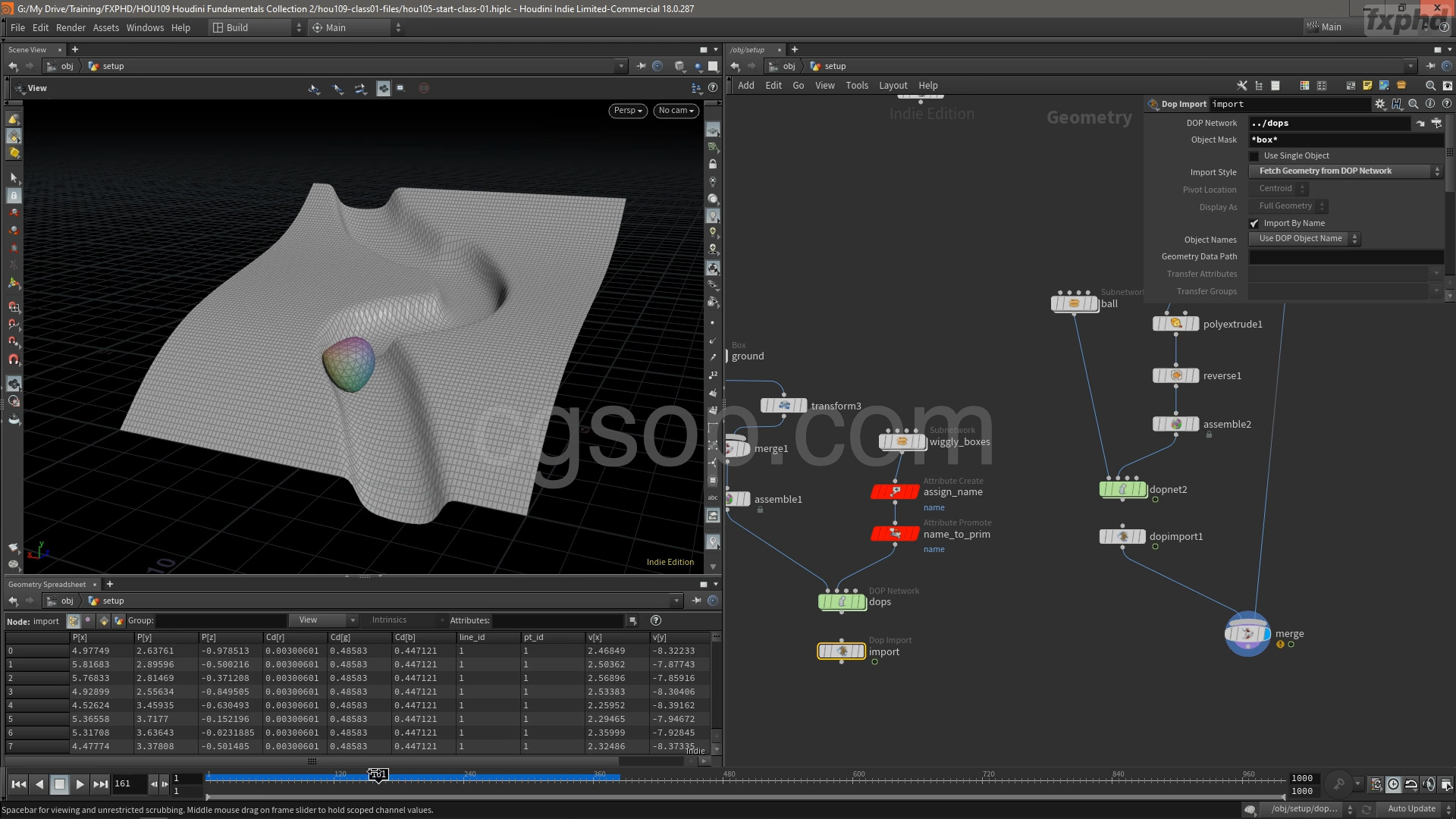The width and height of the screenshot is (1456, 819).
Task: Open the Object Names dropdown
Action: pyautogui.click(x=1304, y=239)
